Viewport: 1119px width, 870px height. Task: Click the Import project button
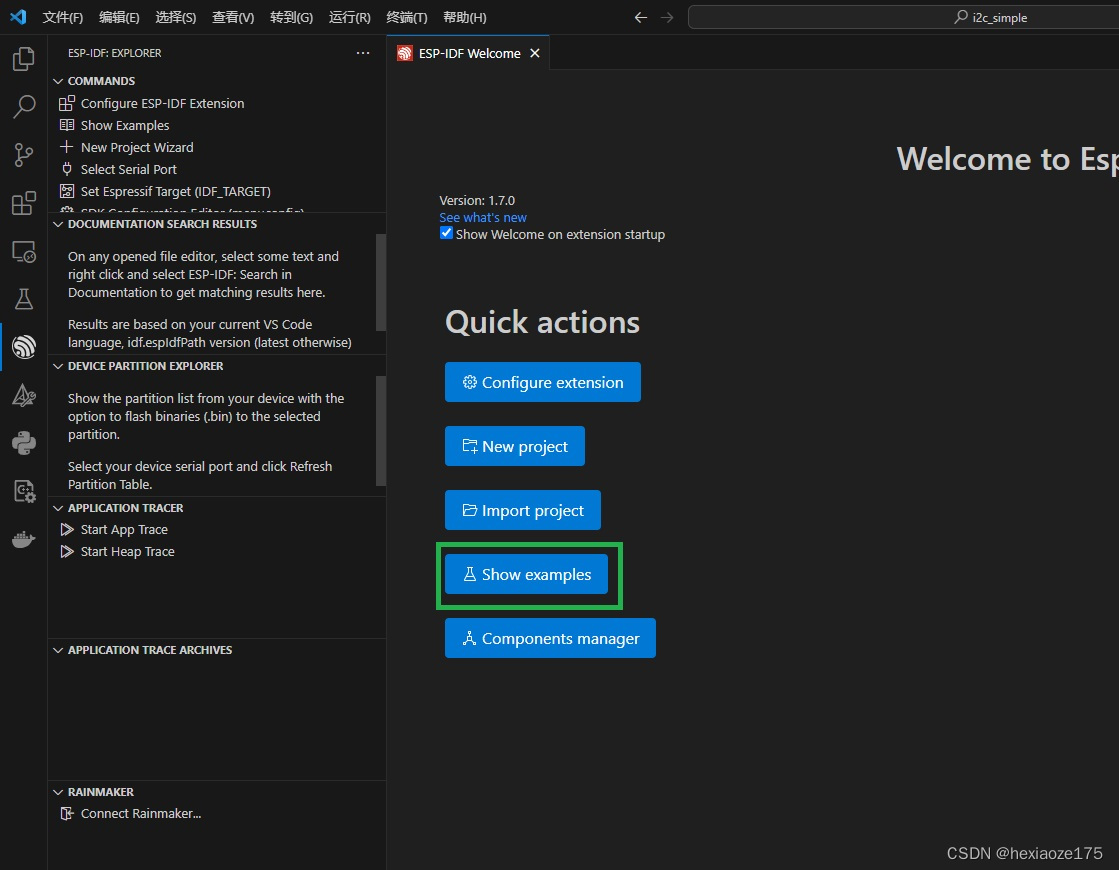[522, 510]
